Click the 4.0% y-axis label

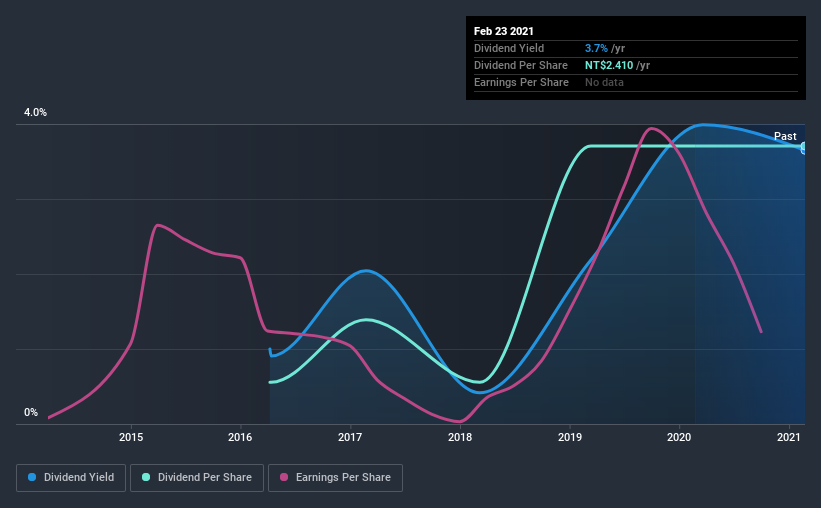point(35,113)
